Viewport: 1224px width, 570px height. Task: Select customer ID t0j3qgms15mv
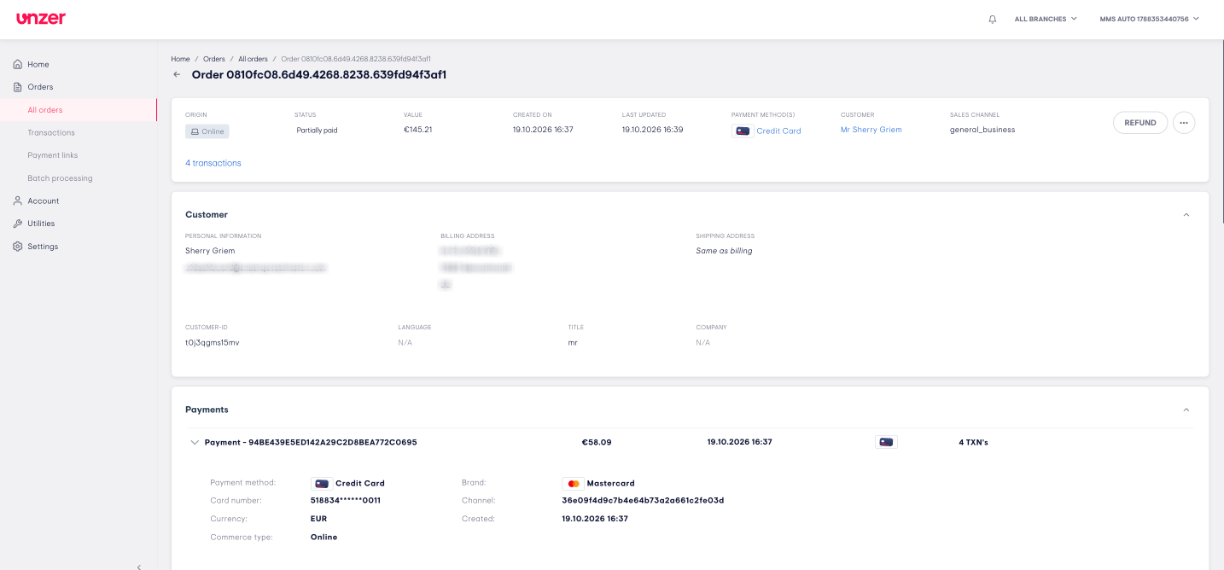click(x=212, y=342)
